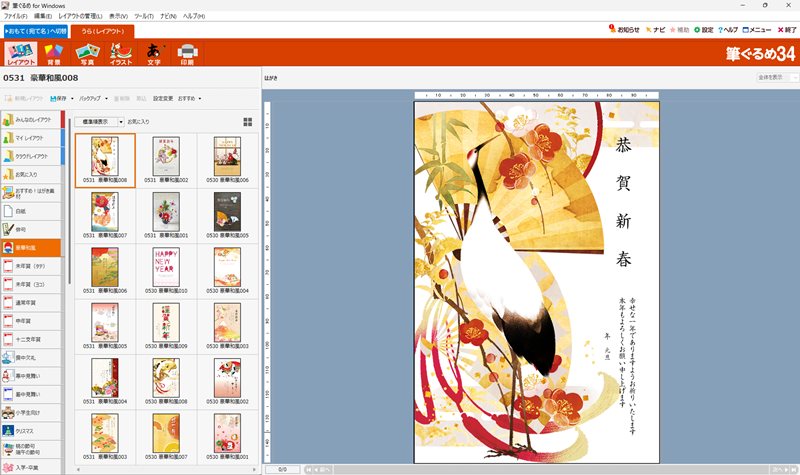
Task: Select クラウドレイアウト category
Action: 31,156
